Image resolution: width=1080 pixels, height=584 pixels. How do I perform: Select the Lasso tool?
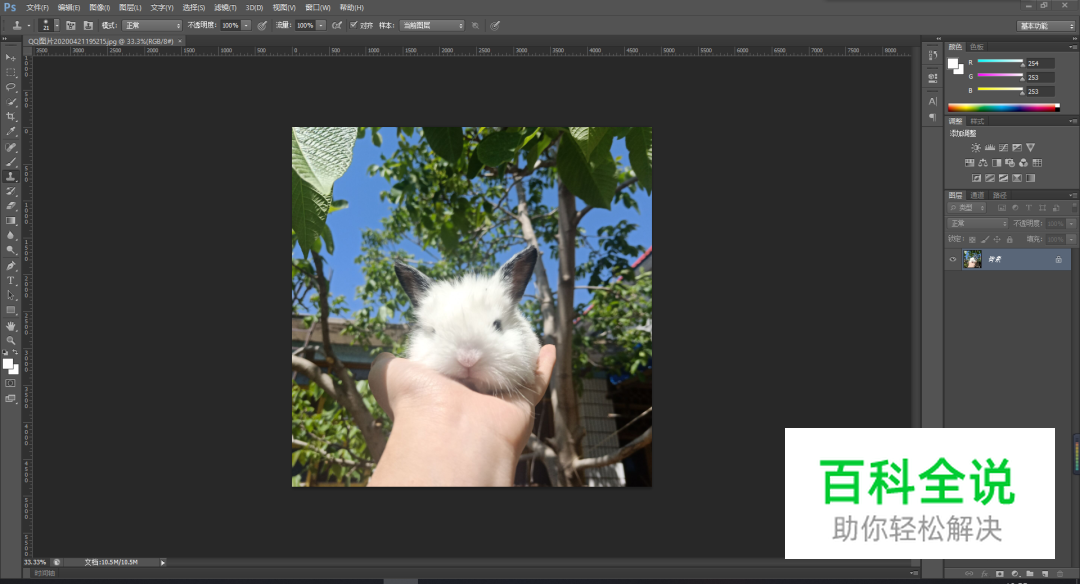(11, 86)
